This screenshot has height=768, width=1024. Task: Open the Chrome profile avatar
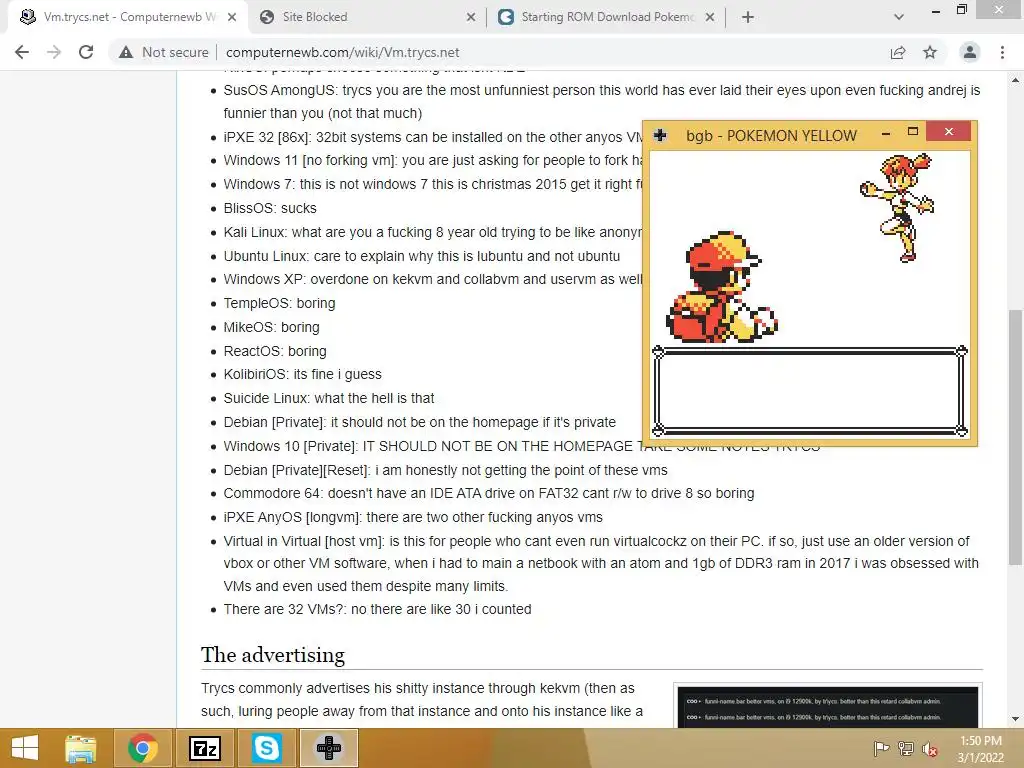[x=970, y=52]
